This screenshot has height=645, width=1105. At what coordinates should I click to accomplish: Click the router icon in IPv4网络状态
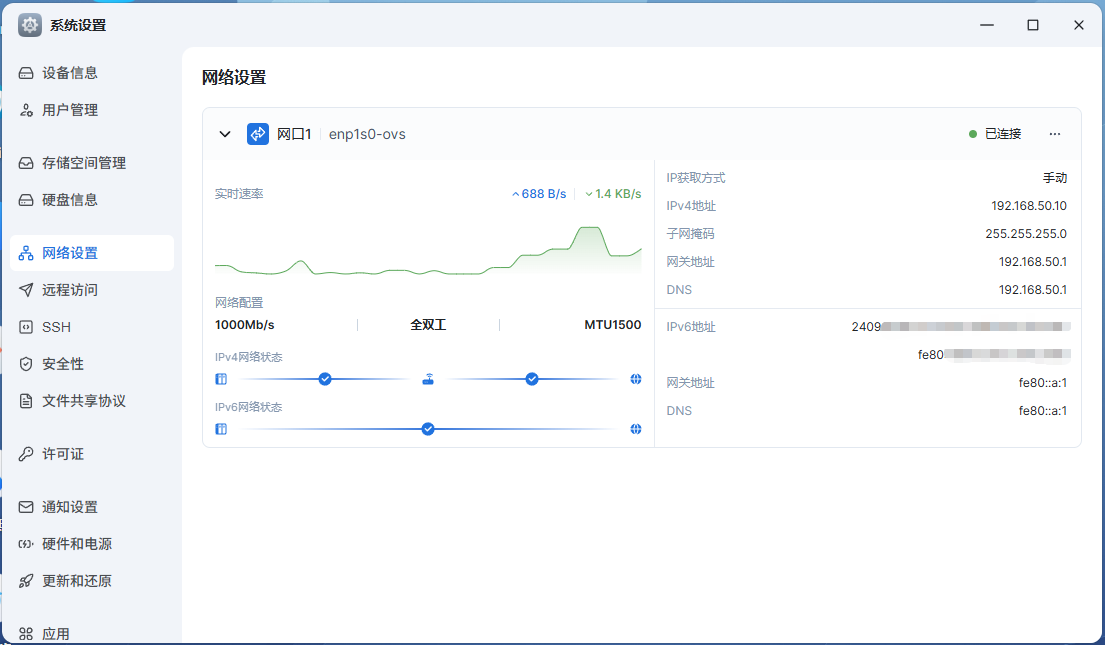point(428,380)
